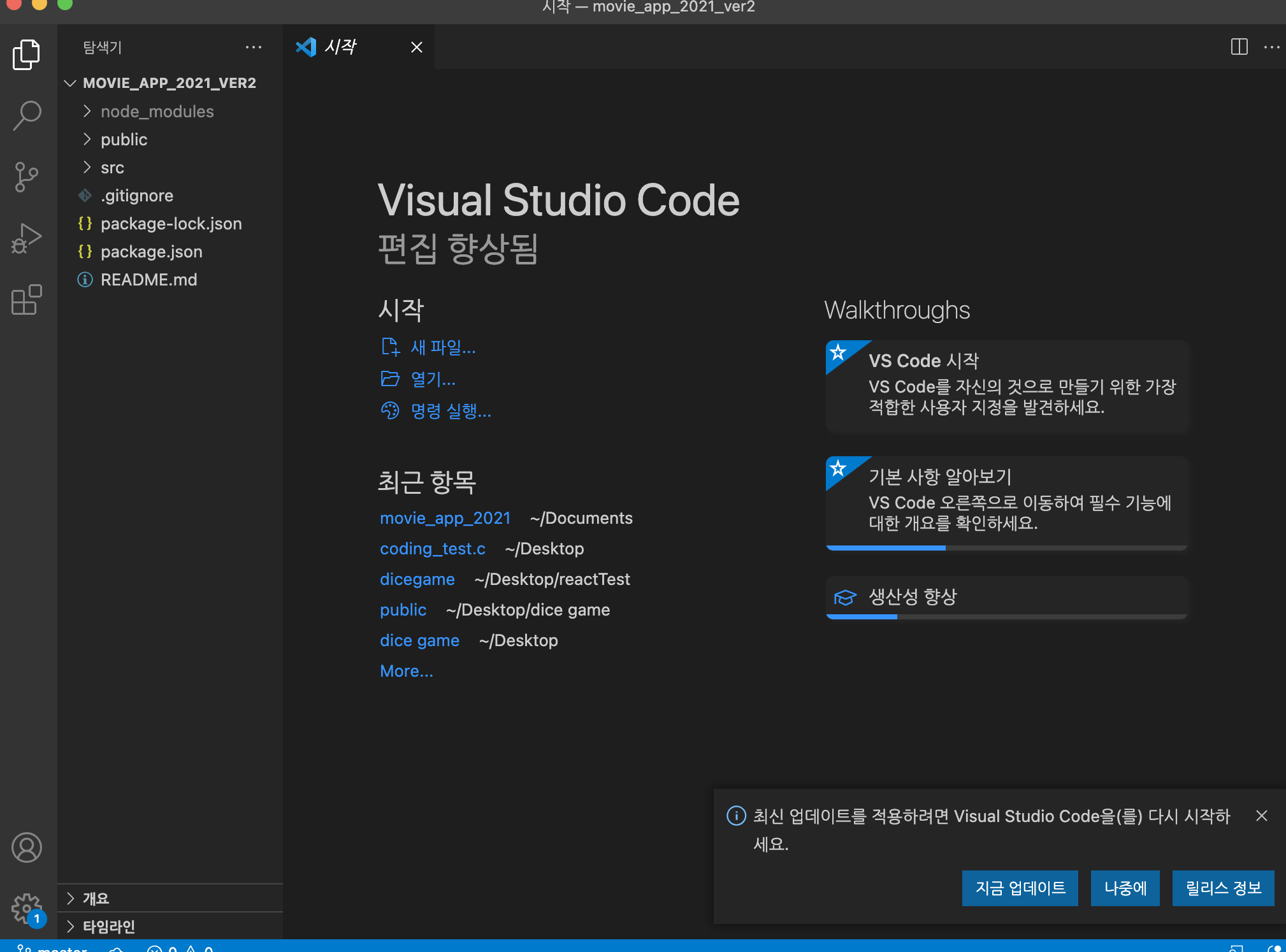Open the VS Code 시작 walkthrough card

click(x=1007, y=386)
